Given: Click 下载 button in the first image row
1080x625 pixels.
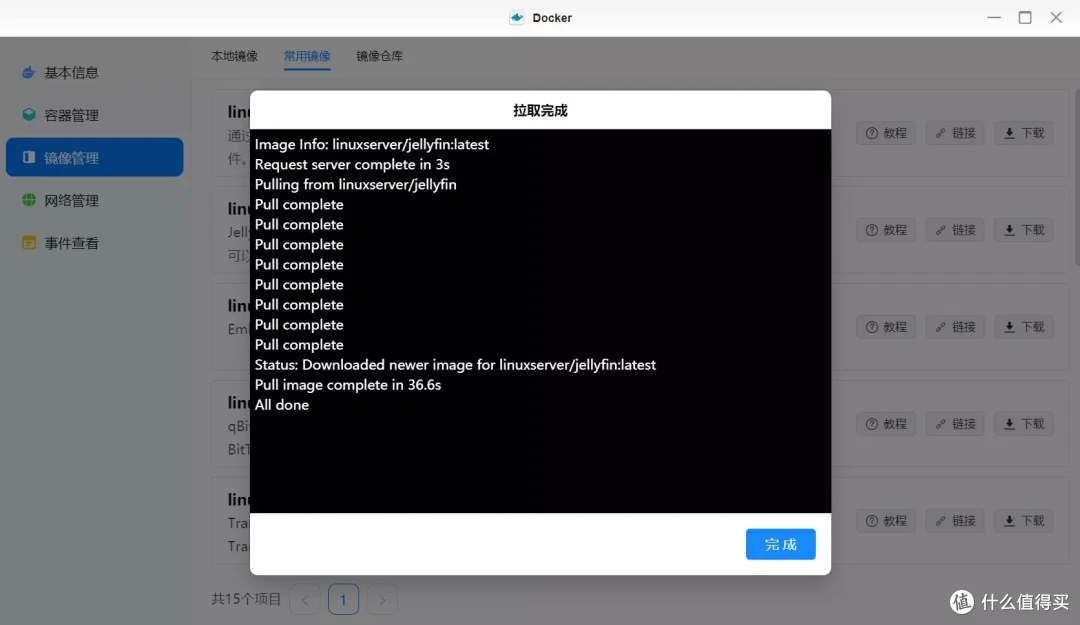Looking at the screenshot, I should pyautogui.click(x=1024, y=133).
